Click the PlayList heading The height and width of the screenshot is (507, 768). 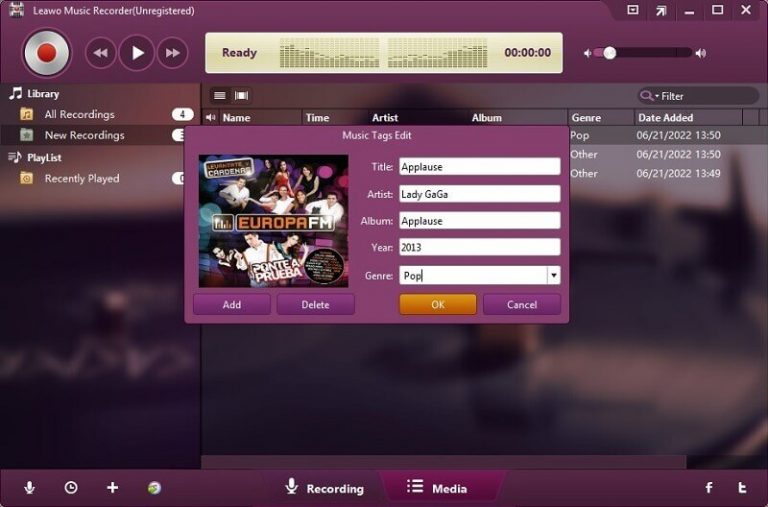pos(44,157)
